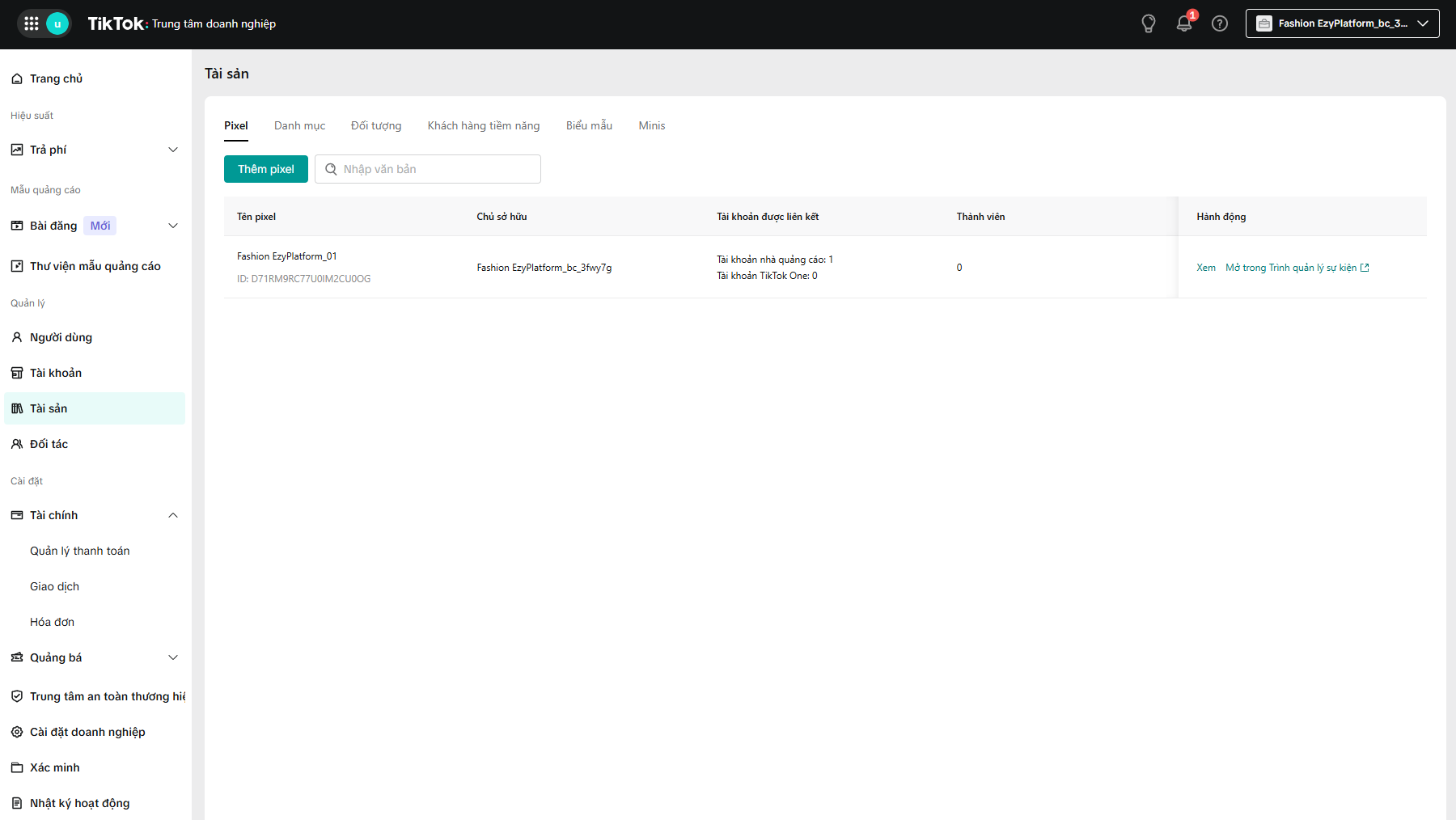The height and width of the screenshot is (820, 1456).
Task: Click the Tài chính card icon
Action: 17,515
